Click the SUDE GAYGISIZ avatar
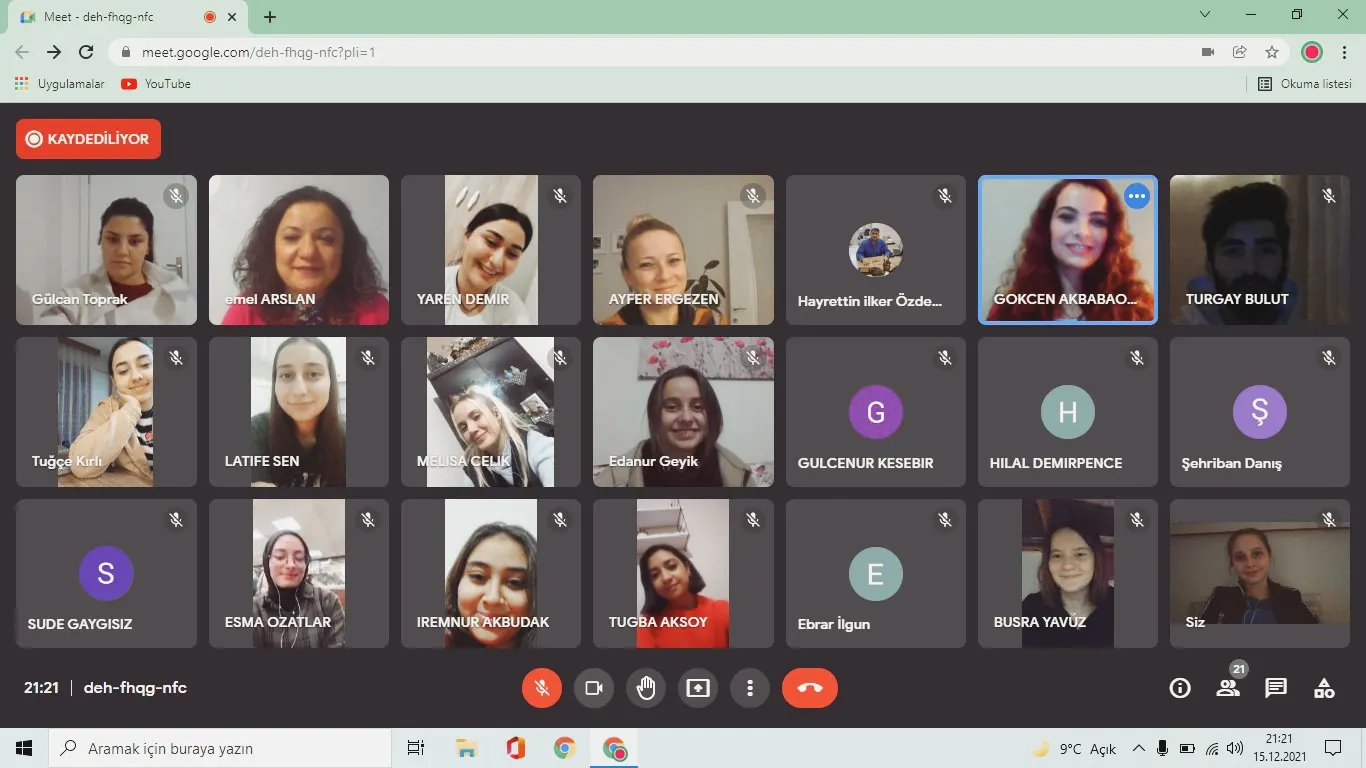The width and height of the screenshot is (1366, 768). click(x=106, y=573)
